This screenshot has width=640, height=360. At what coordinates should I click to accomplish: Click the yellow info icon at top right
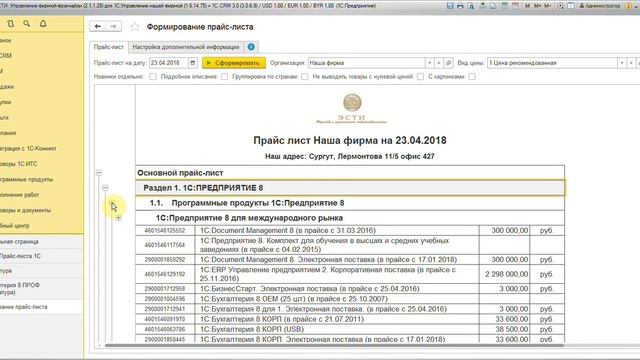click(629, 6)
